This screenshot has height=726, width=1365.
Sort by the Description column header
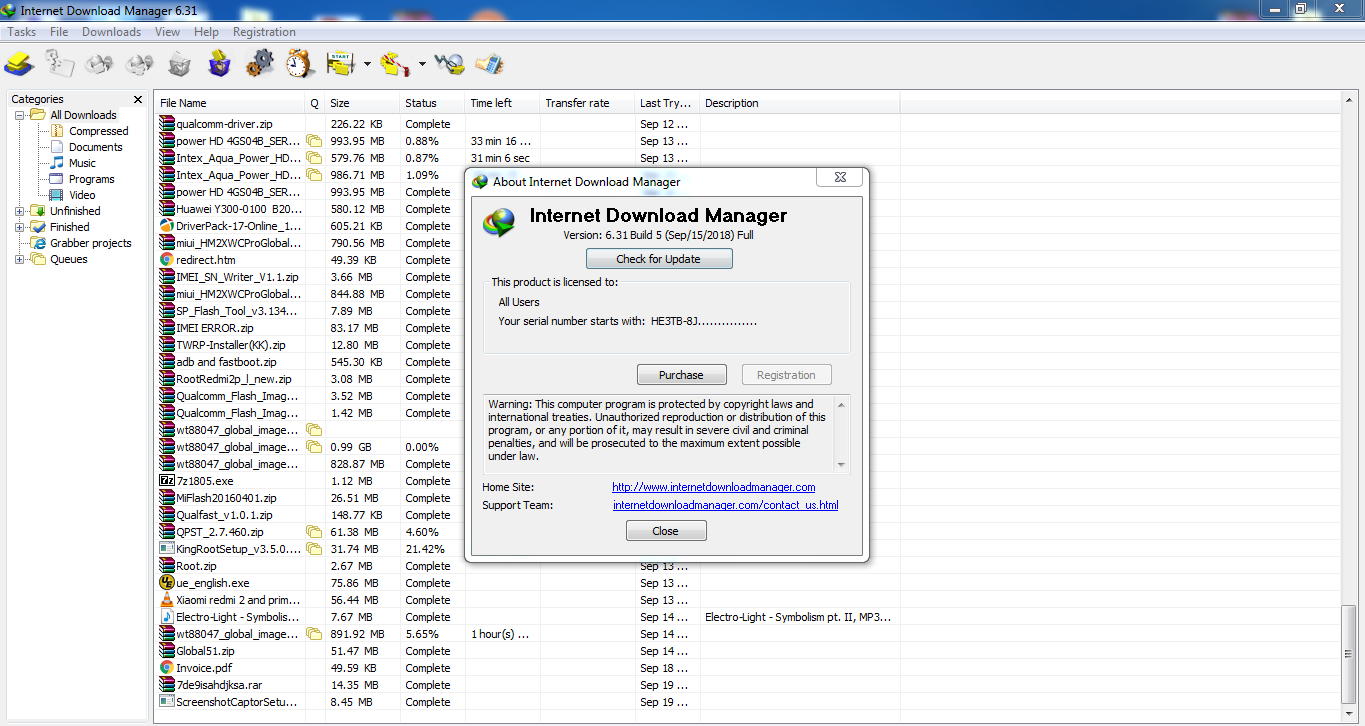(800, 103)
